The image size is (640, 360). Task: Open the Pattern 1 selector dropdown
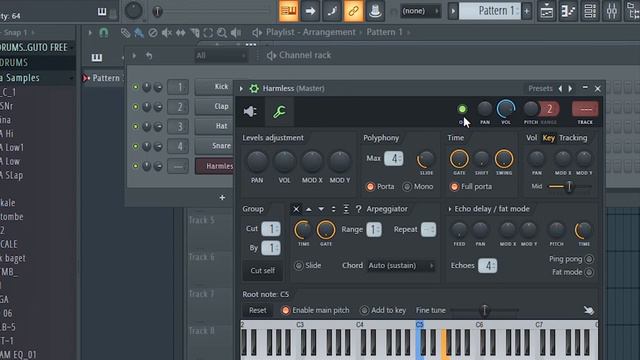[489, 11]
